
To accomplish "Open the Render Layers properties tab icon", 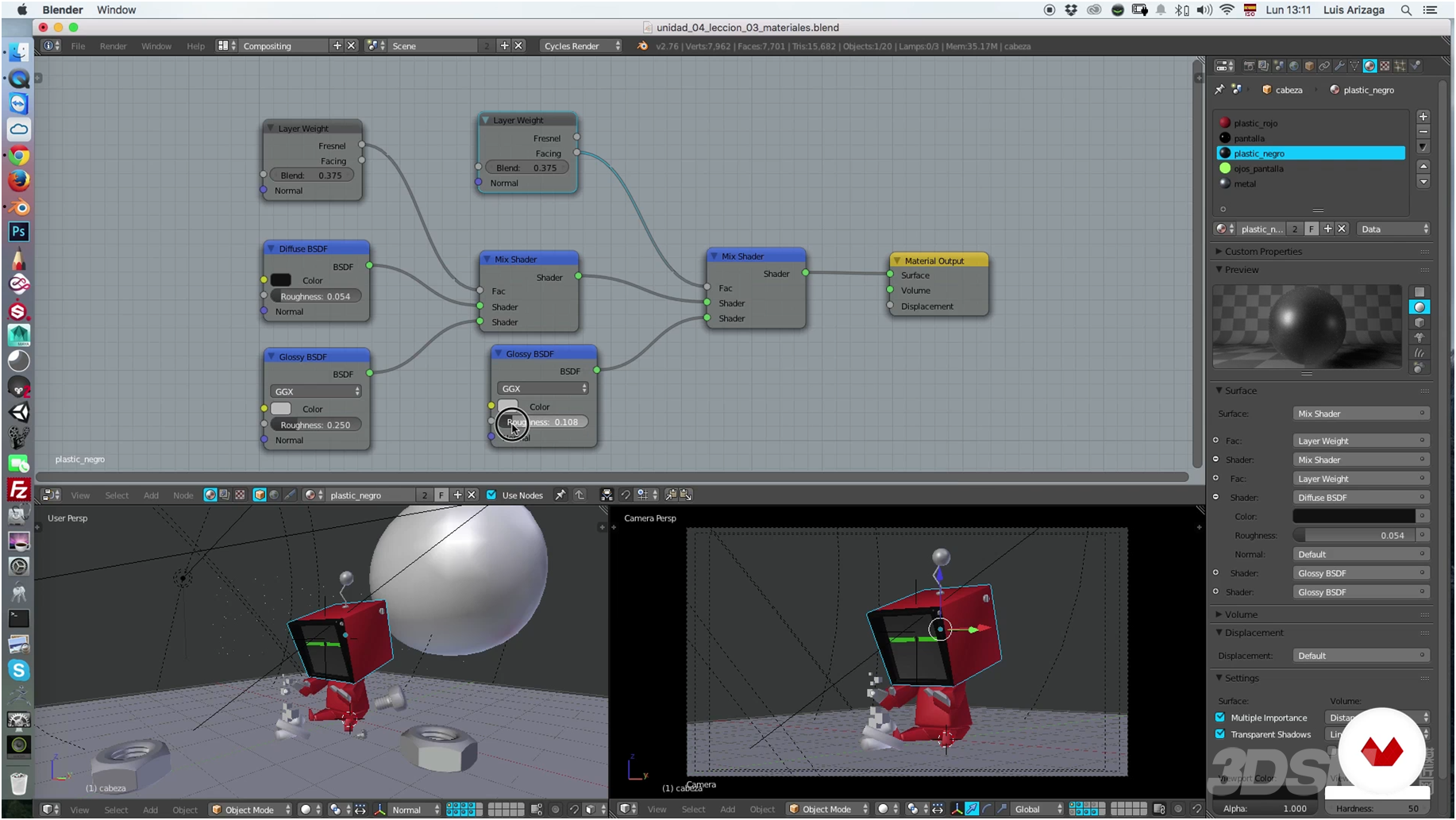I will point(1264,66).
